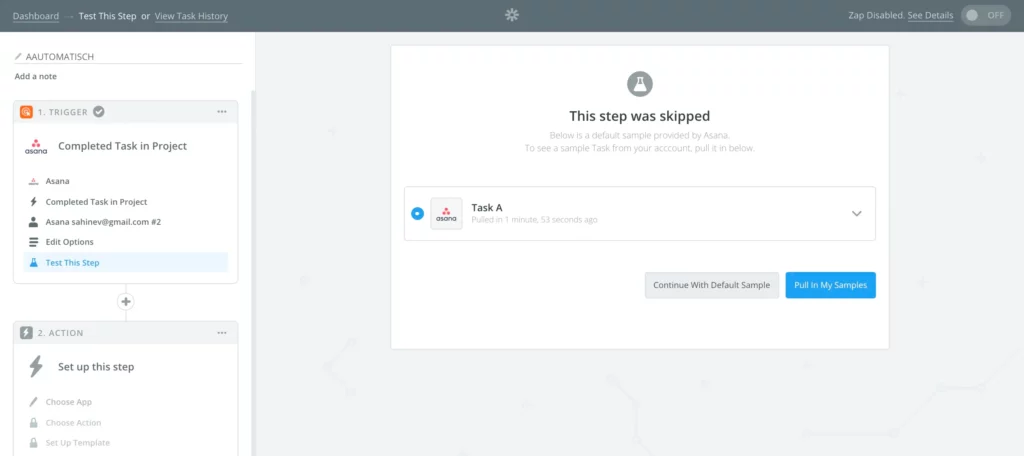Click the flask icon above step skipped
Image resolution: width=1024 pixels, height=456 pixels.
point(640,84)
